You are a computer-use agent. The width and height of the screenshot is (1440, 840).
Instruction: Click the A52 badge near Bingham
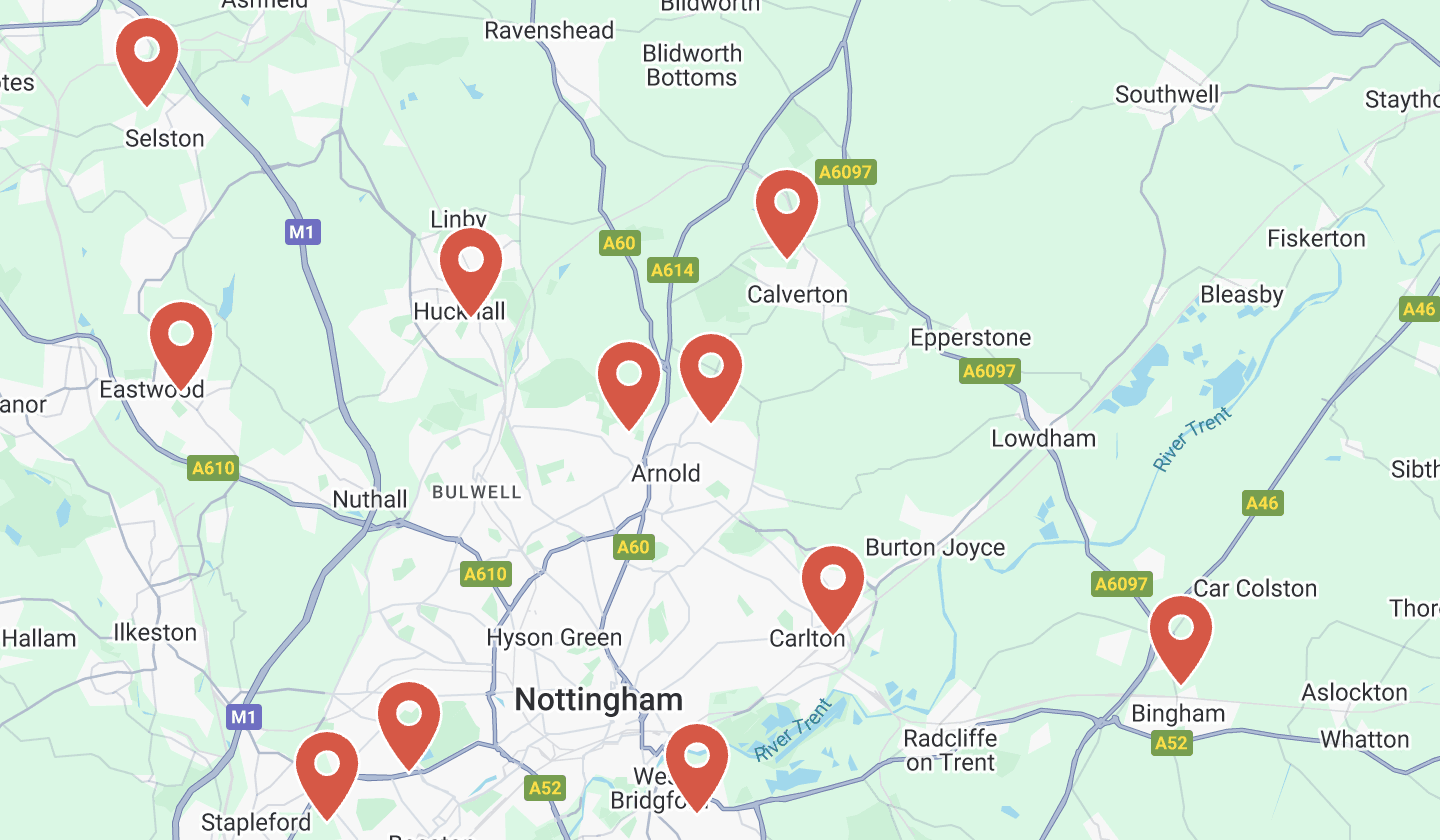[1171, 742]
